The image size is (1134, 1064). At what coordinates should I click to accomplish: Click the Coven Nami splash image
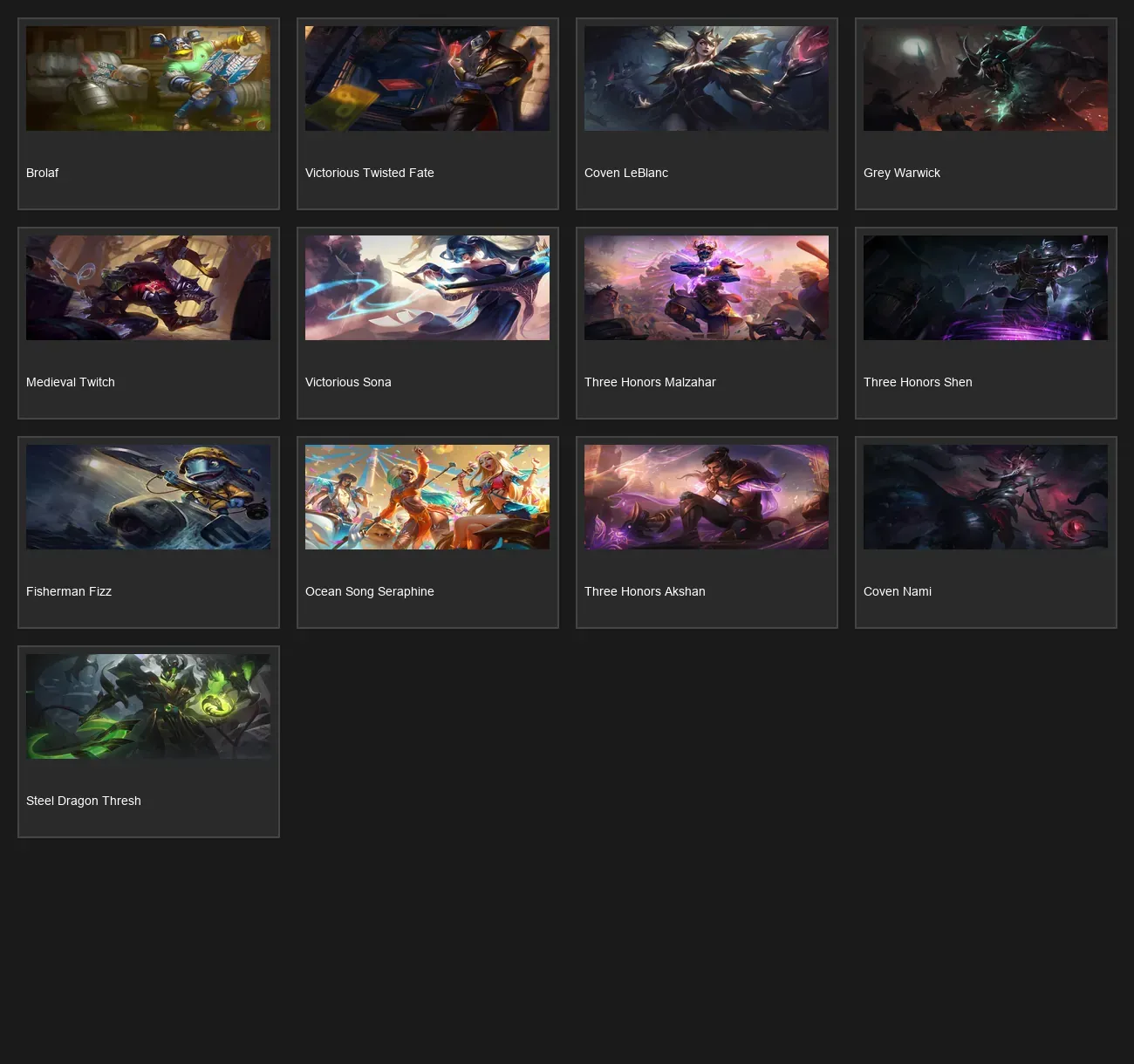coord(986,497)
